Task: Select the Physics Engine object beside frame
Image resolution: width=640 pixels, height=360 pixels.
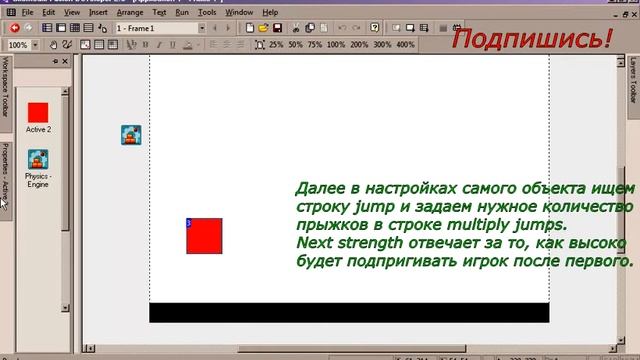Action: click(131, 135)
